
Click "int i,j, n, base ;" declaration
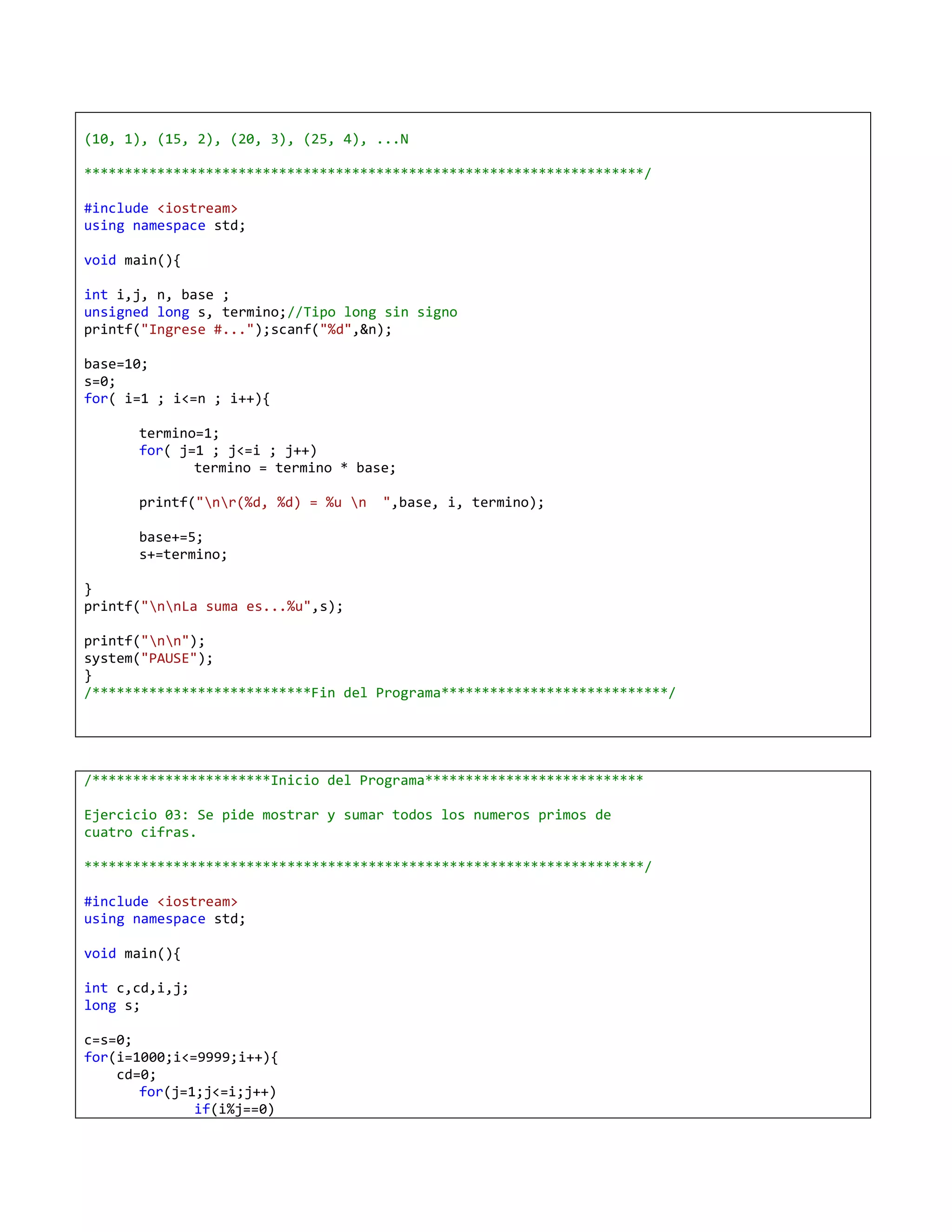[x=157, y=295]
